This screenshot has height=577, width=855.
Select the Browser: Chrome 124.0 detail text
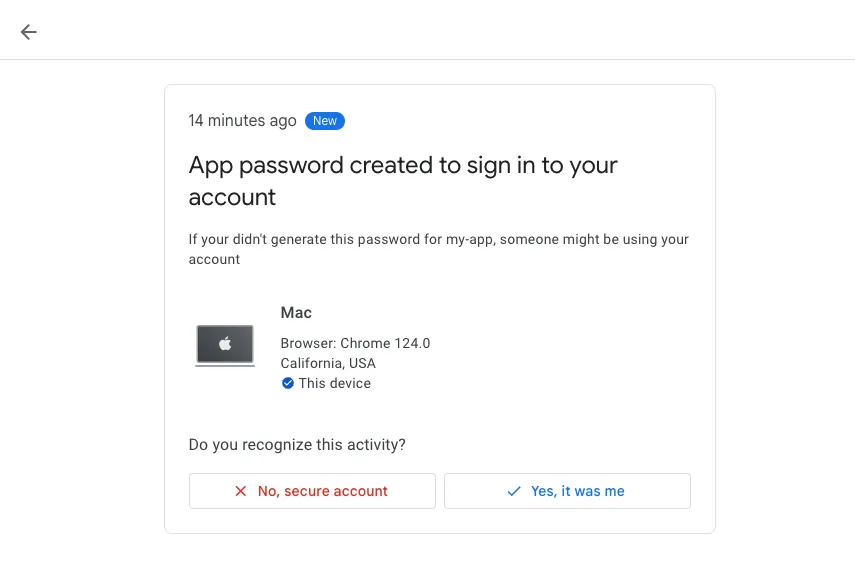click(355, 342)
